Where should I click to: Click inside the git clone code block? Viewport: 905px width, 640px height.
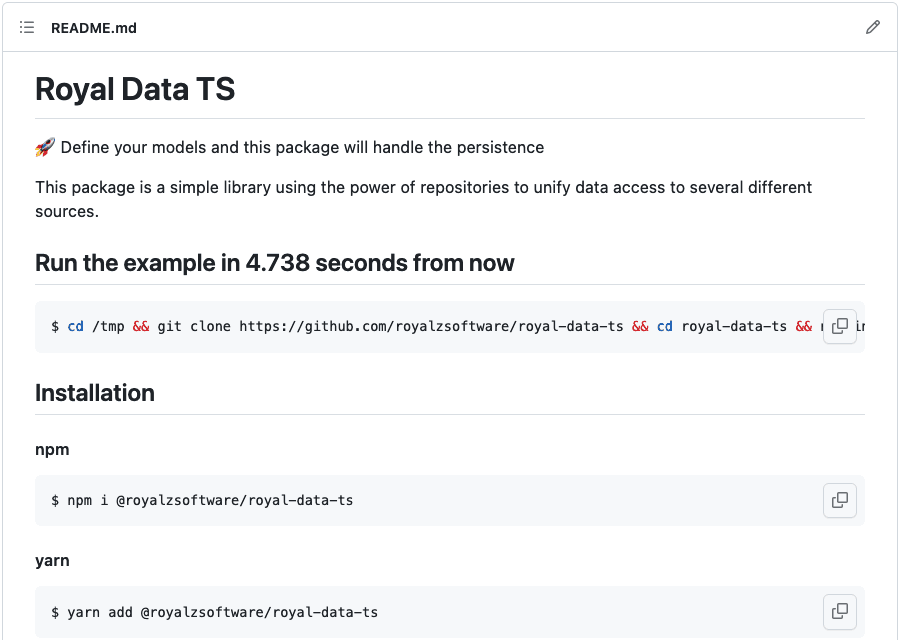pos(450,327)
